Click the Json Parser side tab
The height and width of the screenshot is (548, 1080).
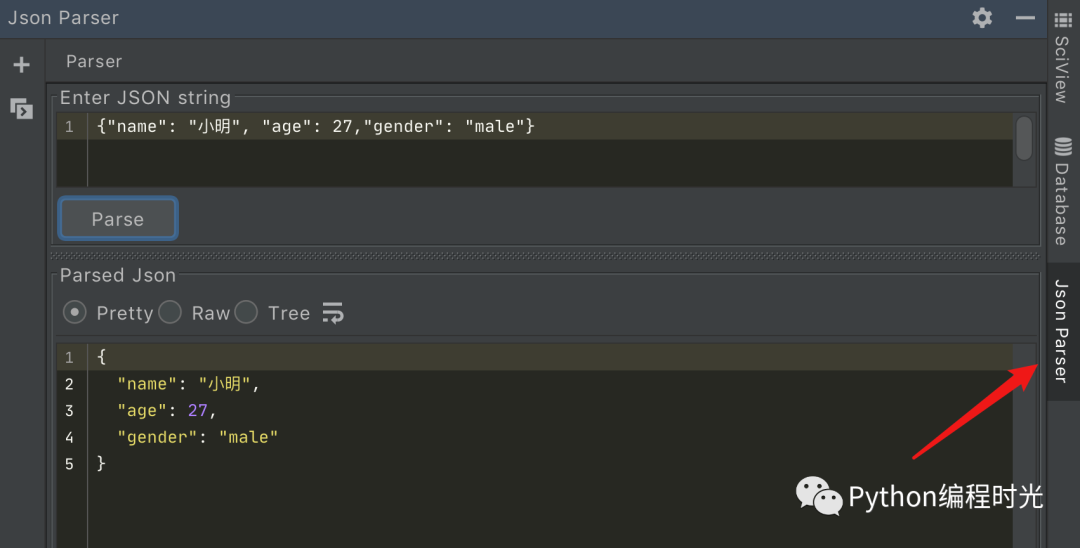1063,332
